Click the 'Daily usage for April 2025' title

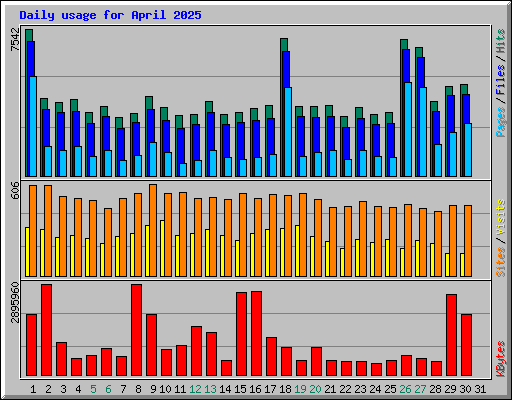click(110, 15)
